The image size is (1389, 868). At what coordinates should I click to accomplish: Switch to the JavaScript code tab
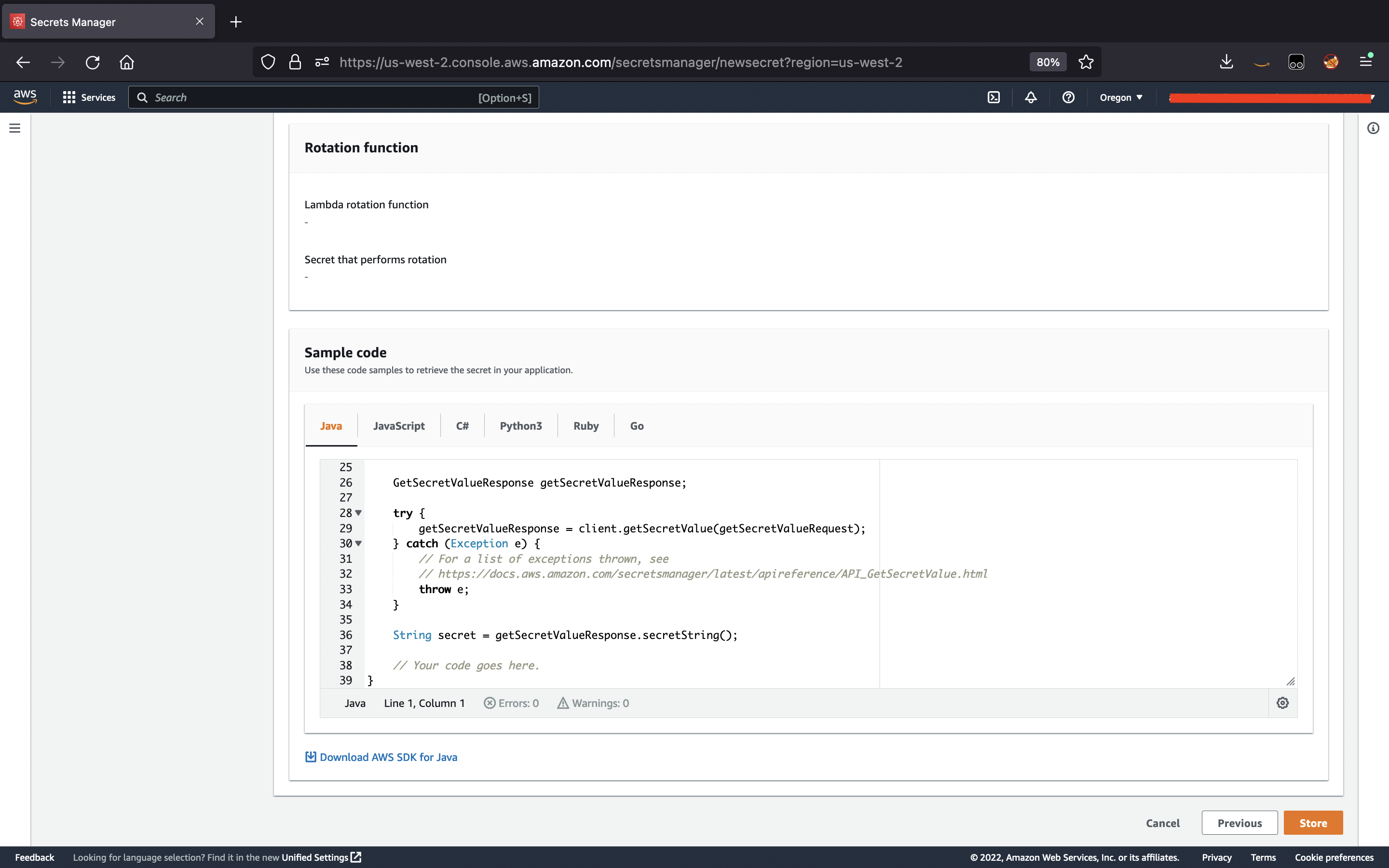(399, 426)
